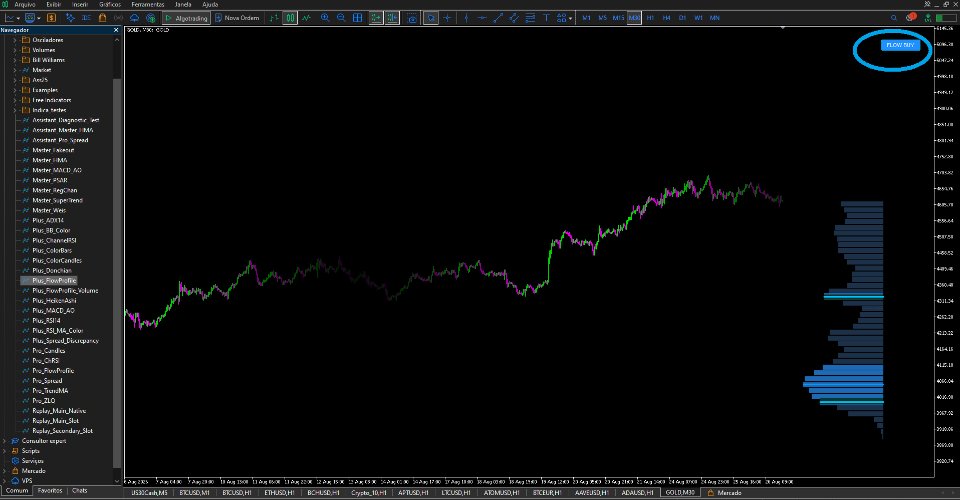Click the tile windows grid icon

coord(358,18)
